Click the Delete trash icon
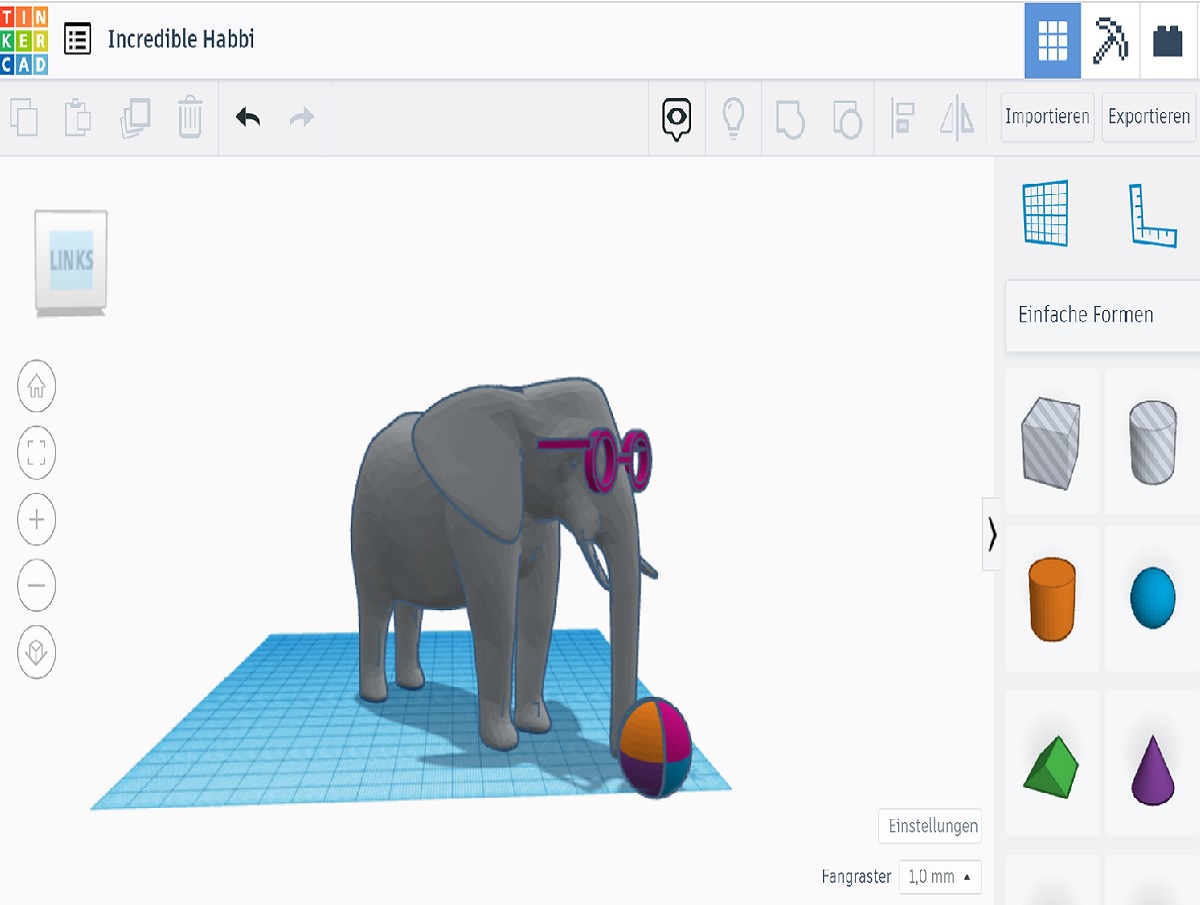The height and width of the screenshot is (905, 1200). tap(190, 117)
